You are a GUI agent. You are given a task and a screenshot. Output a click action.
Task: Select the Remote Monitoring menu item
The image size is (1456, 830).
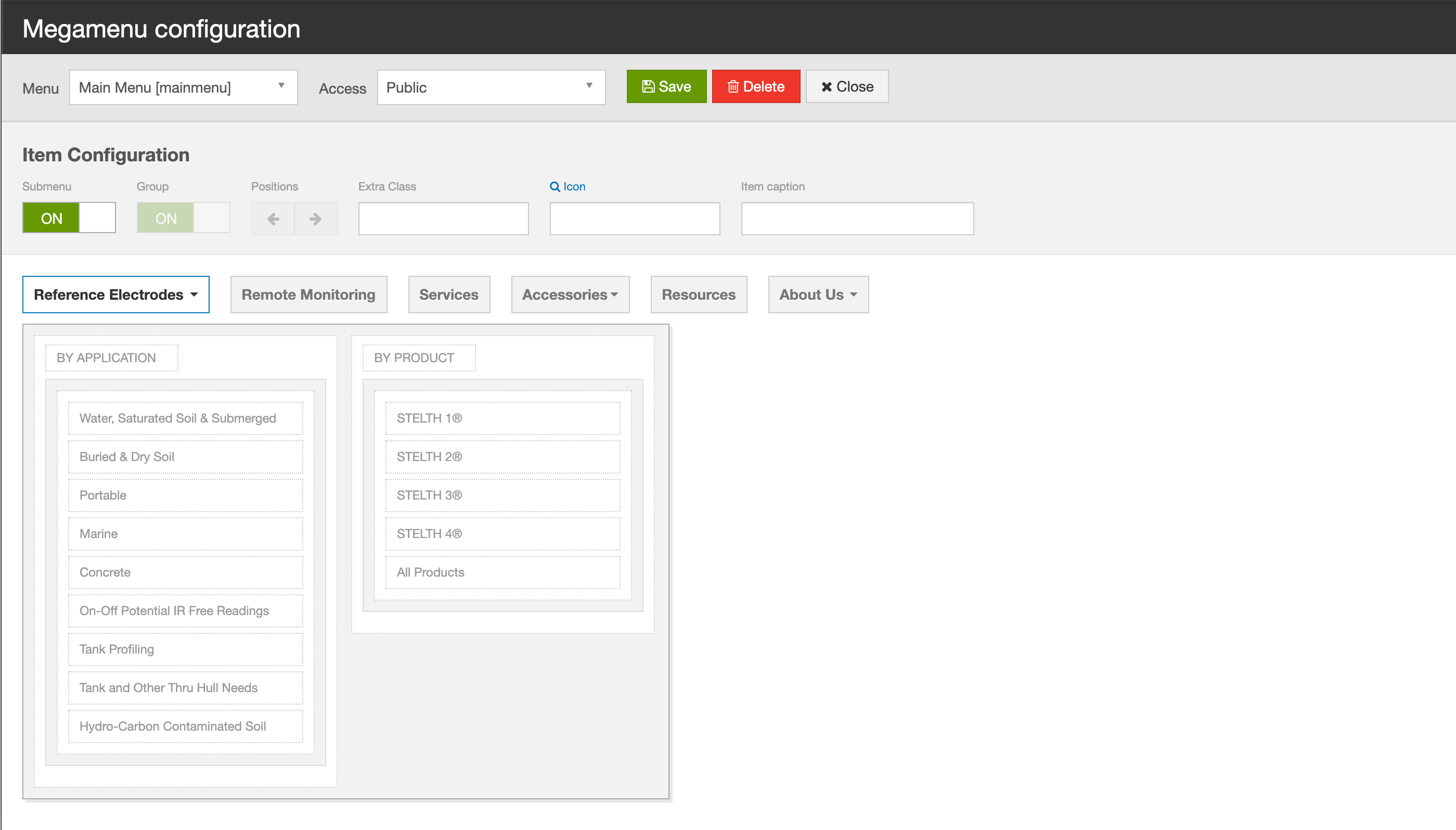coord(308,295)
